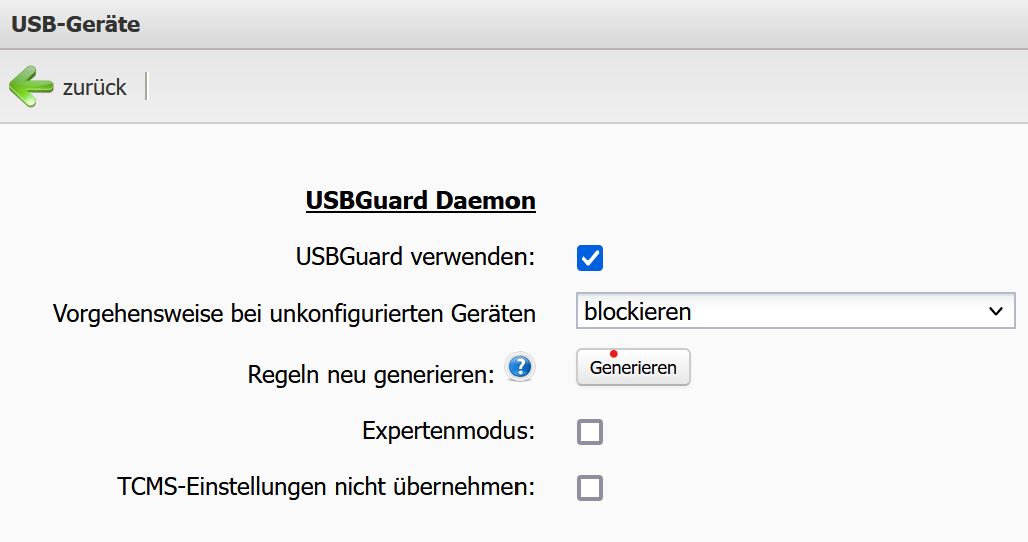1028x542 pixels.
Task: Open help for Regeln neu generieren
Action: click(x=519, y=367)
